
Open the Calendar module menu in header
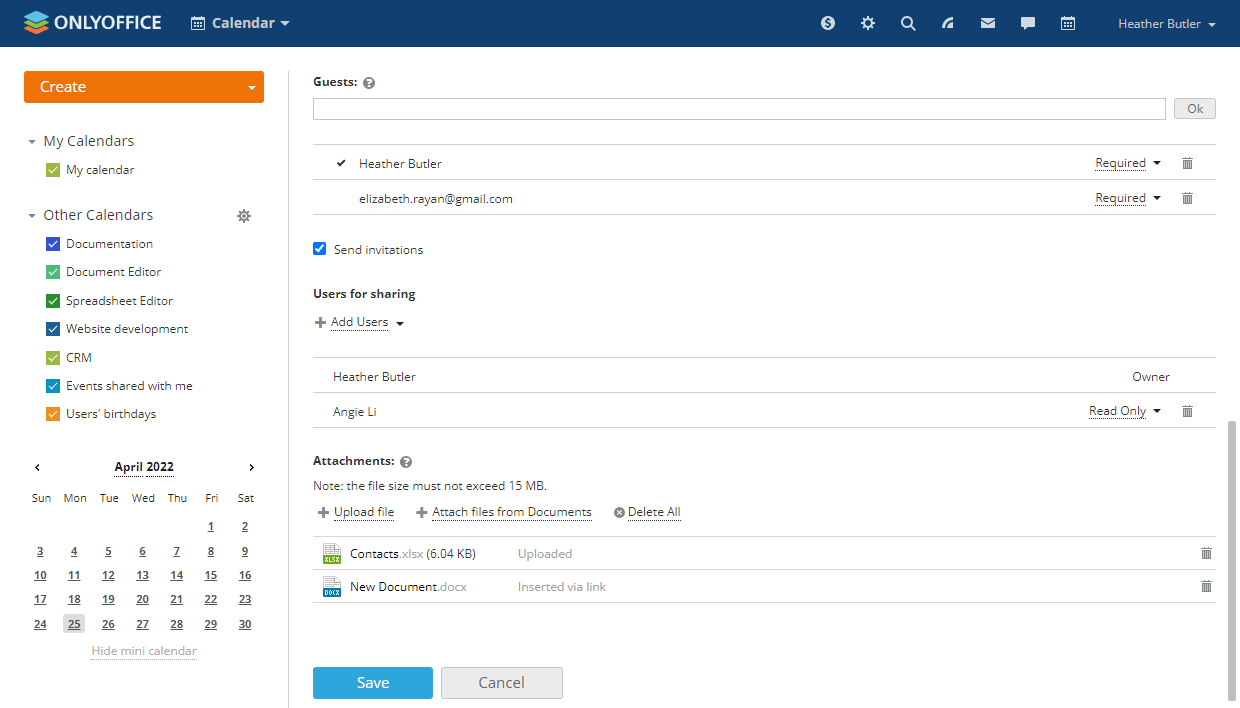[x=240, y=23]
